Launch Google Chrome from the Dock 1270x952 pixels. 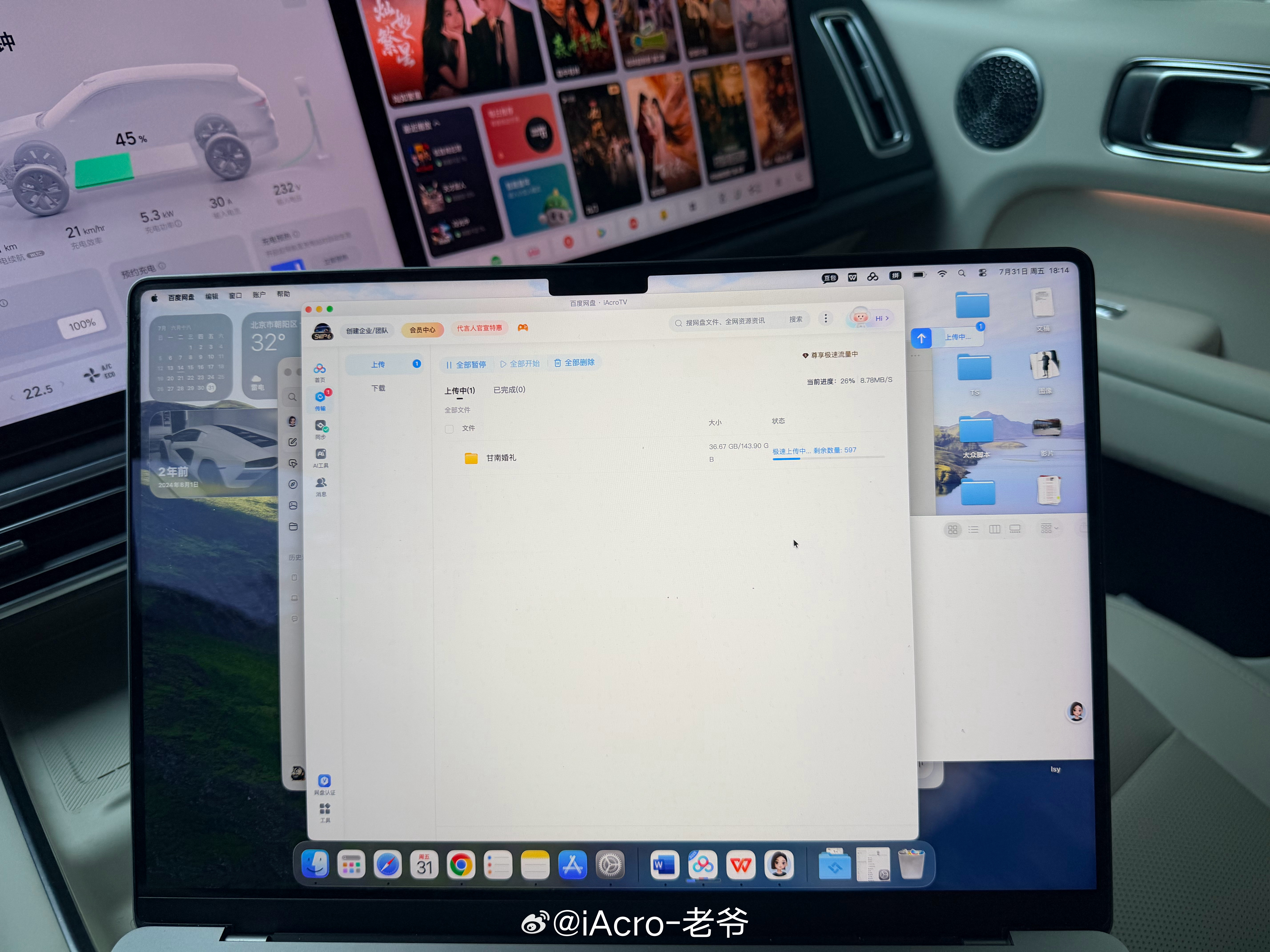pos(461,865)
